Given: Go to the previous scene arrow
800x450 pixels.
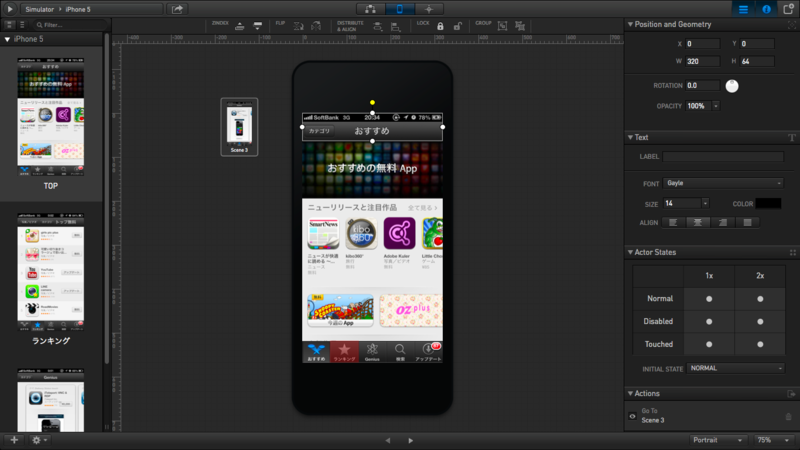Looking at the screenshot, I should click(x=388, y=440).
